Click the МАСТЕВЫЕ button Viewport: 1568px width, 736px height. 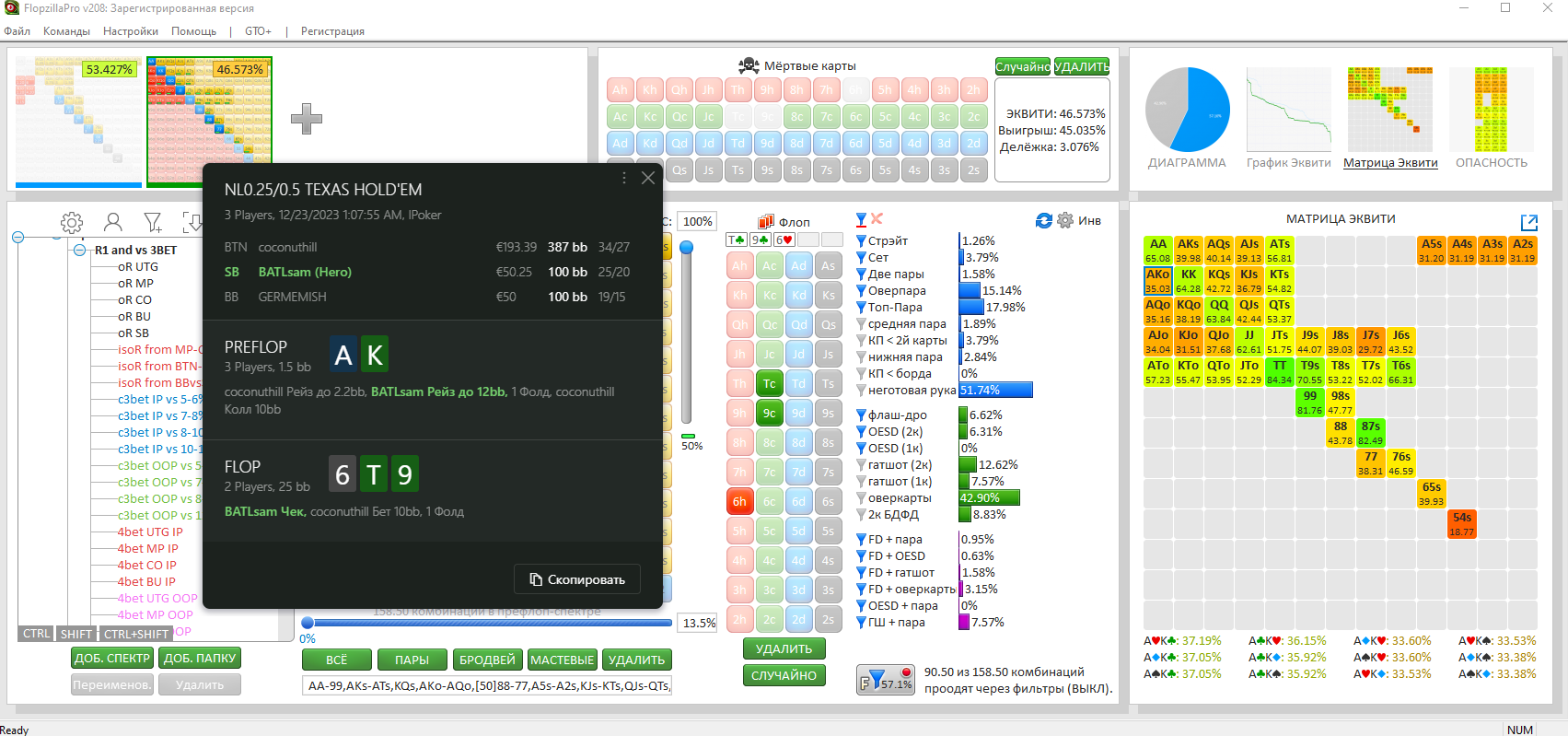(563, 660)
